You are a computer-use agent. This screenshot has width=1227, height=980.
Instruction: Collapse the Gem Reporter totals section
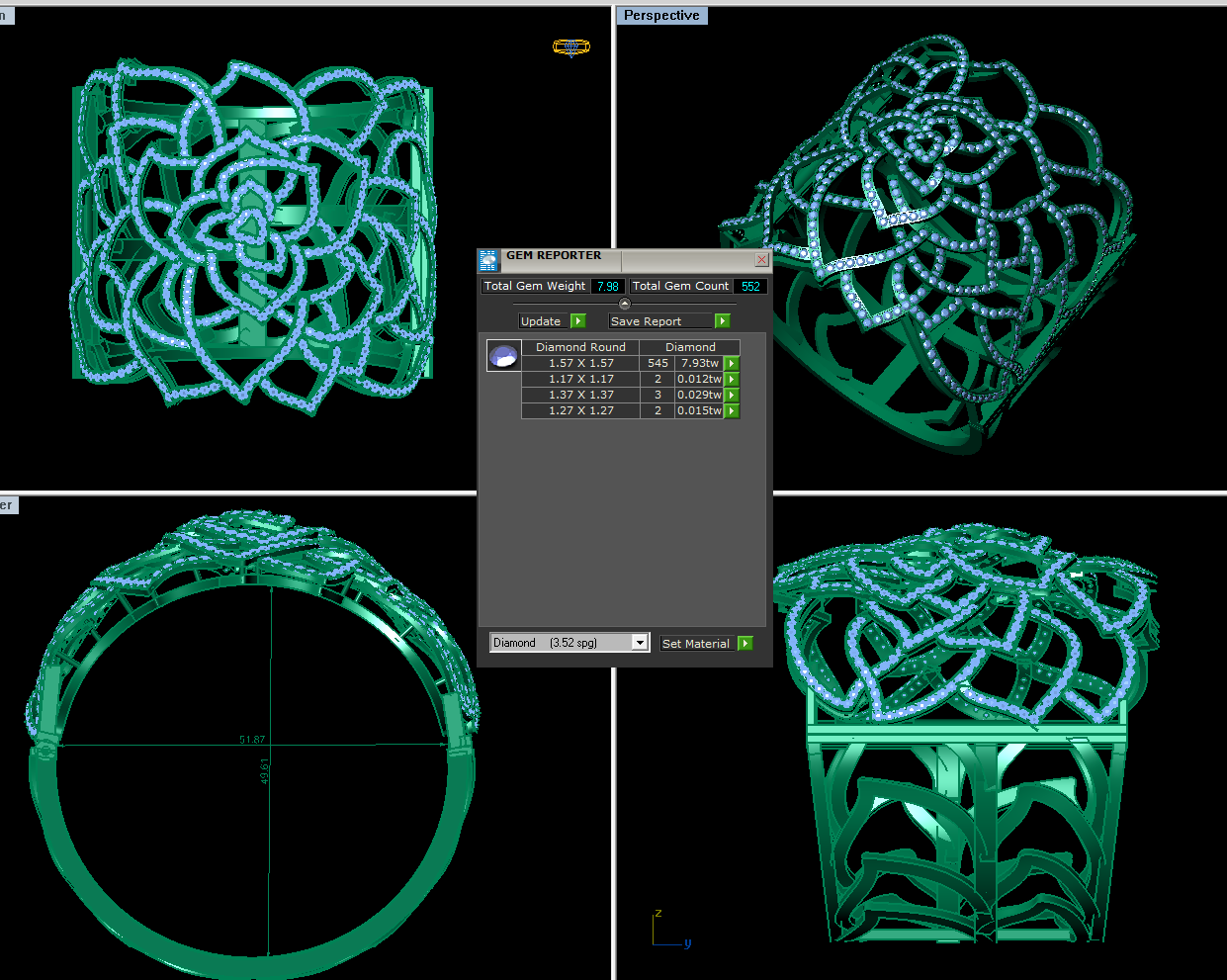(624, 304)
